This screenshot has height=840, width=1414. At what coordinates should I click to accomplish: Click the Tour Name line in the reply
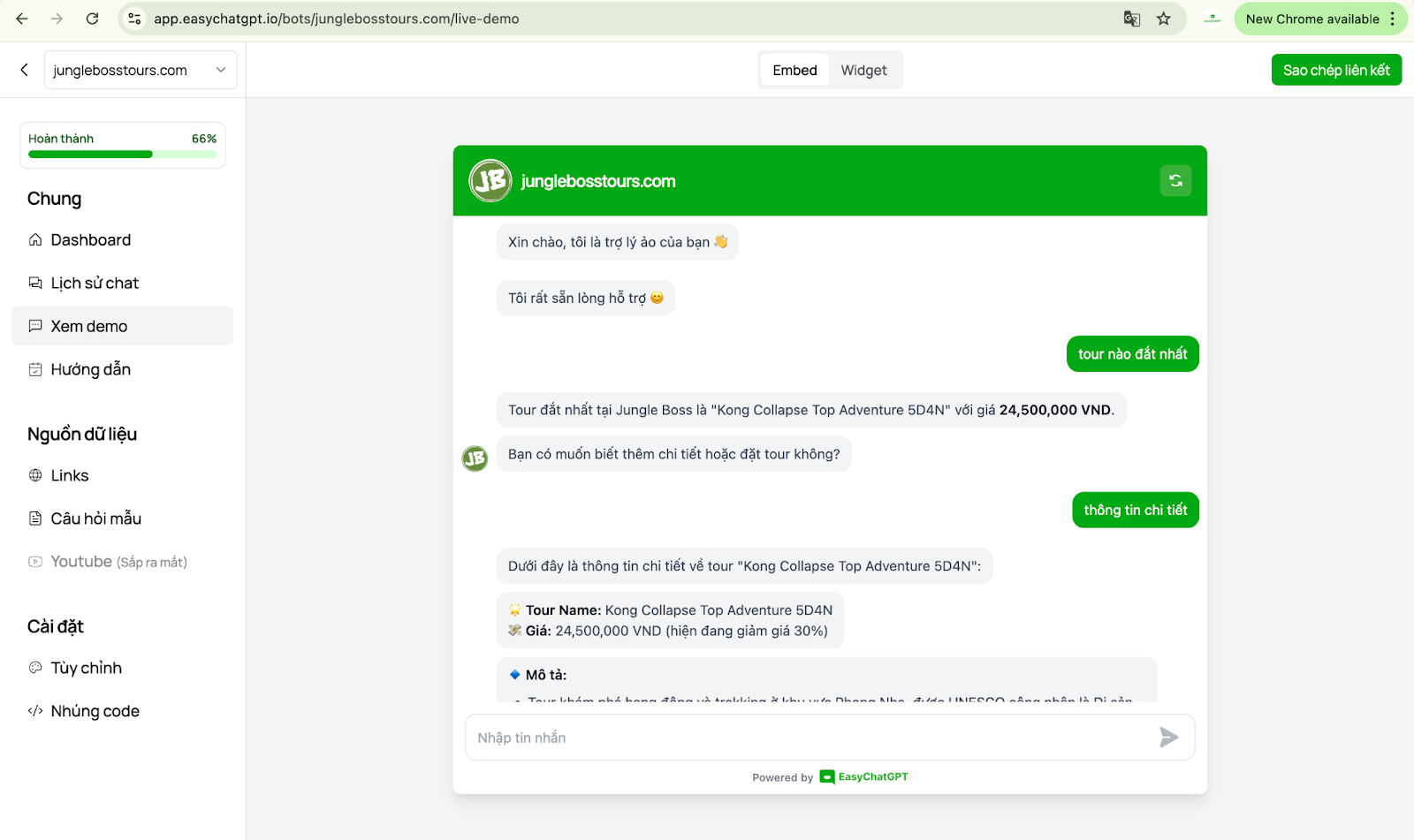[671, 610]
